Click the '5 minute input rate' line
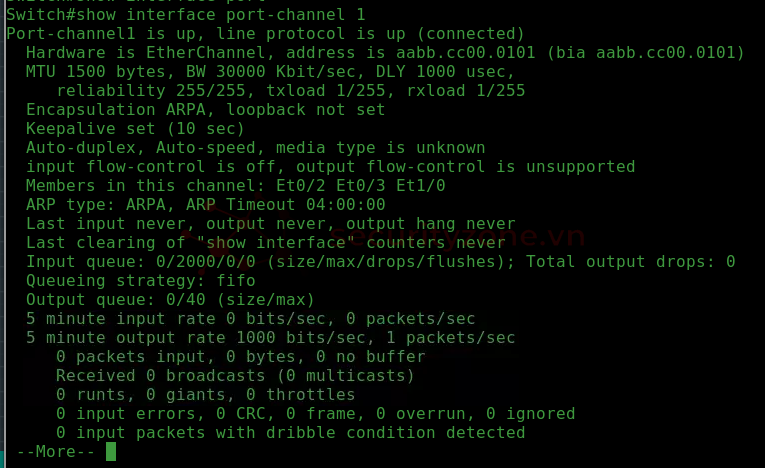The height and width of the screenshot is (468, 765). pyautogui.click(x=250, y=319)
